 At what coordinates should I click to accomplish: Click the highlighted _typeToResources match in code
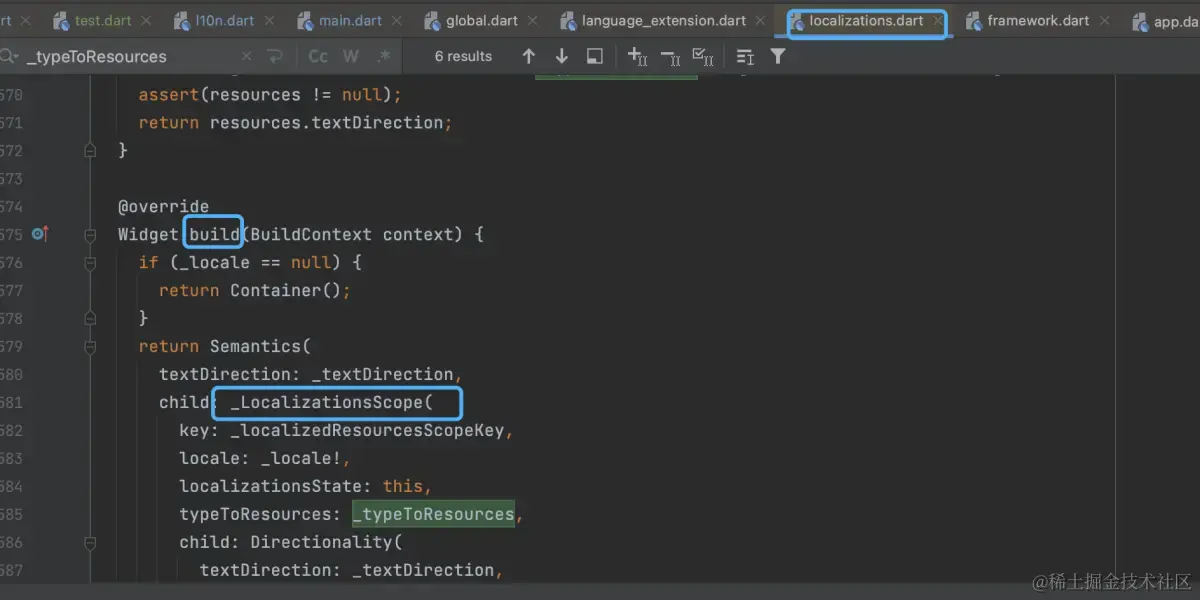pyautogui.click(x=433, y=514)
